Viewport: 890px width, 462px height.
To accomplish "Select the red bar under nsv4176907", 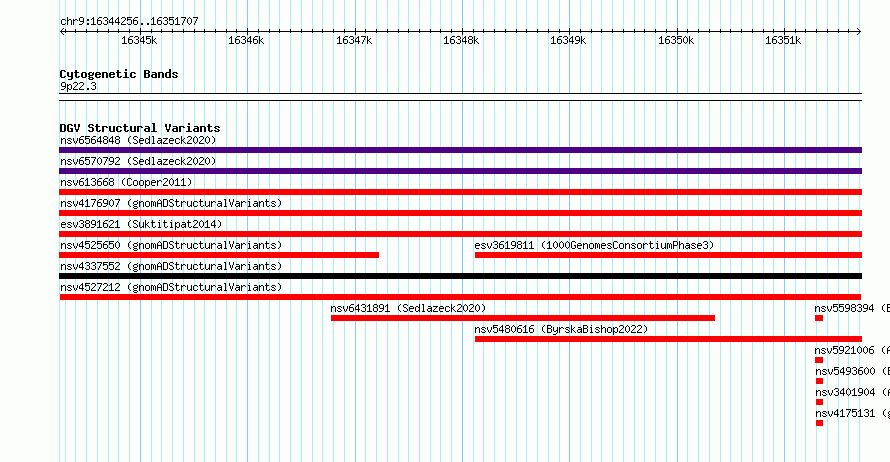I will [460, 213].
